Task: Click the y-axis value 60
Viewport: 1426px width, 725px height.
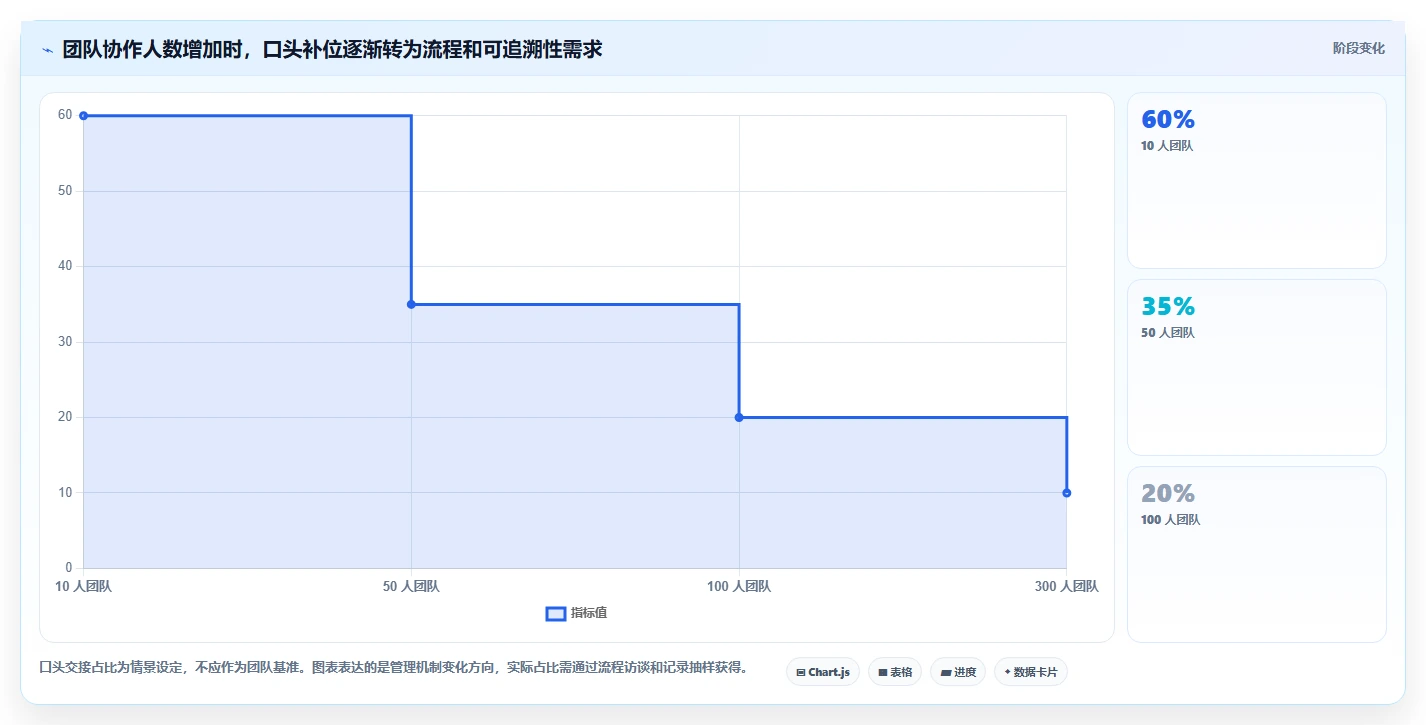Action: [65, 115]
